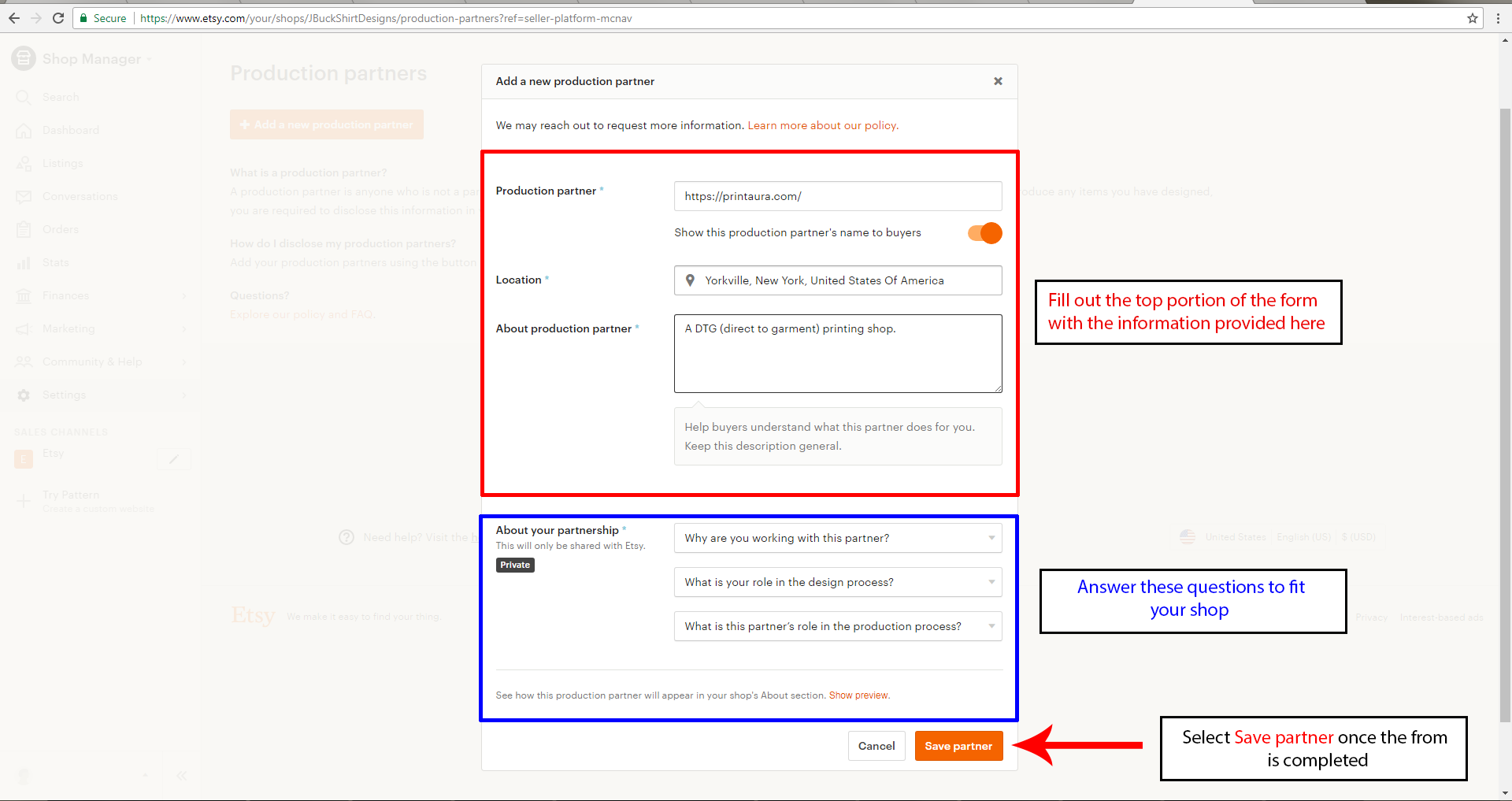The image size is (1512, 801).
Task: Click the 'Explore our policy and FAQ' link
Action: coord(302,314)
